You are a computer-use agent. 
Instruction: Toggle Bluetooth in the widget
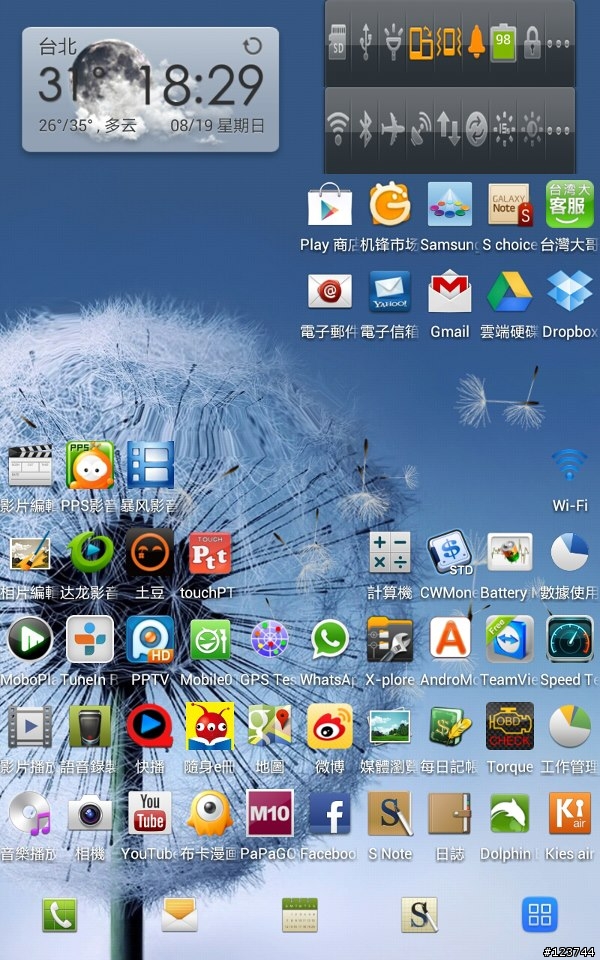point(366,130)
